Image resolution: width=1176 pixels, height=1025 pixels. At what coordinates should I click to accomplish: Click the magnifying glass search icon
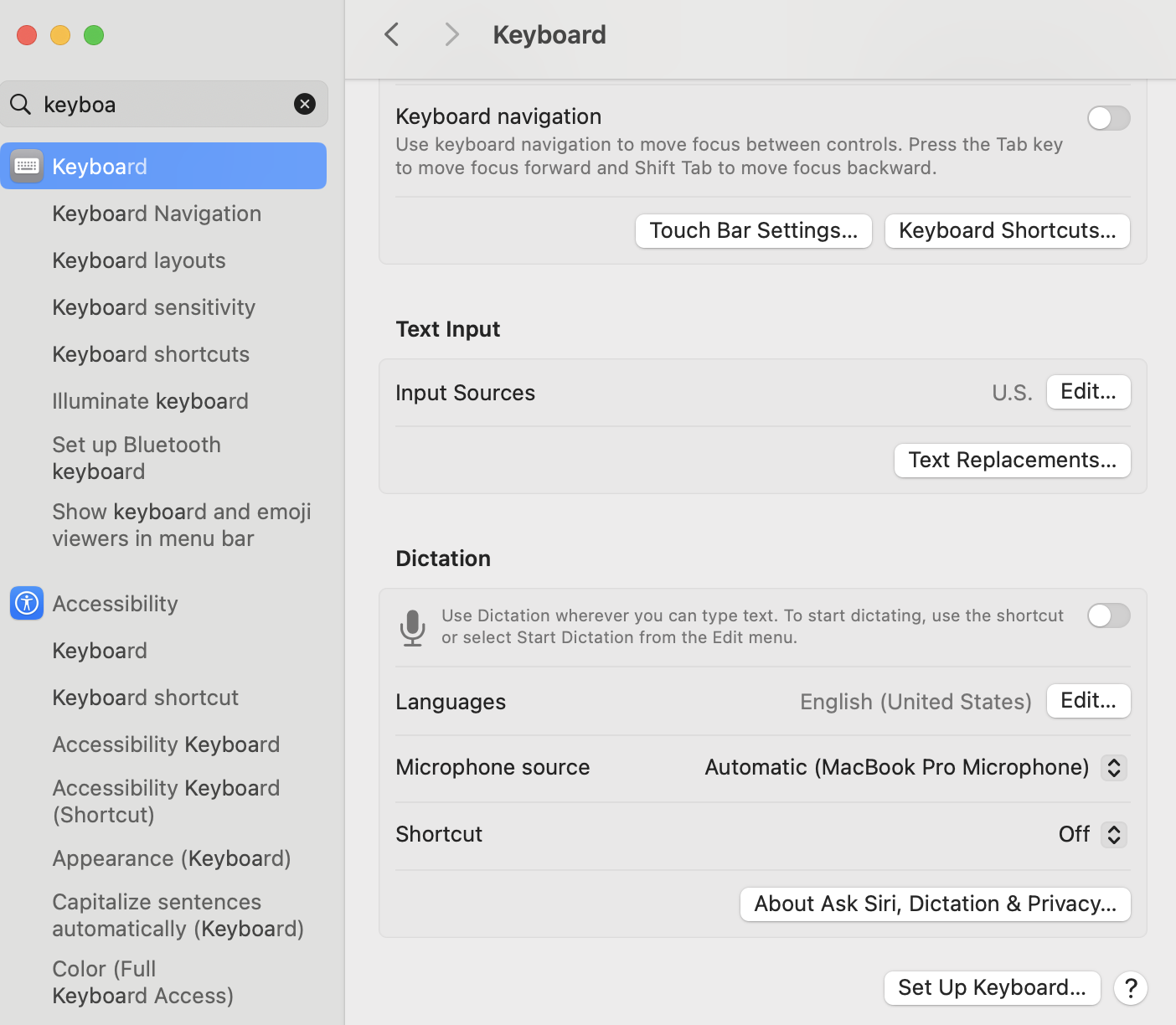[21, 104]
